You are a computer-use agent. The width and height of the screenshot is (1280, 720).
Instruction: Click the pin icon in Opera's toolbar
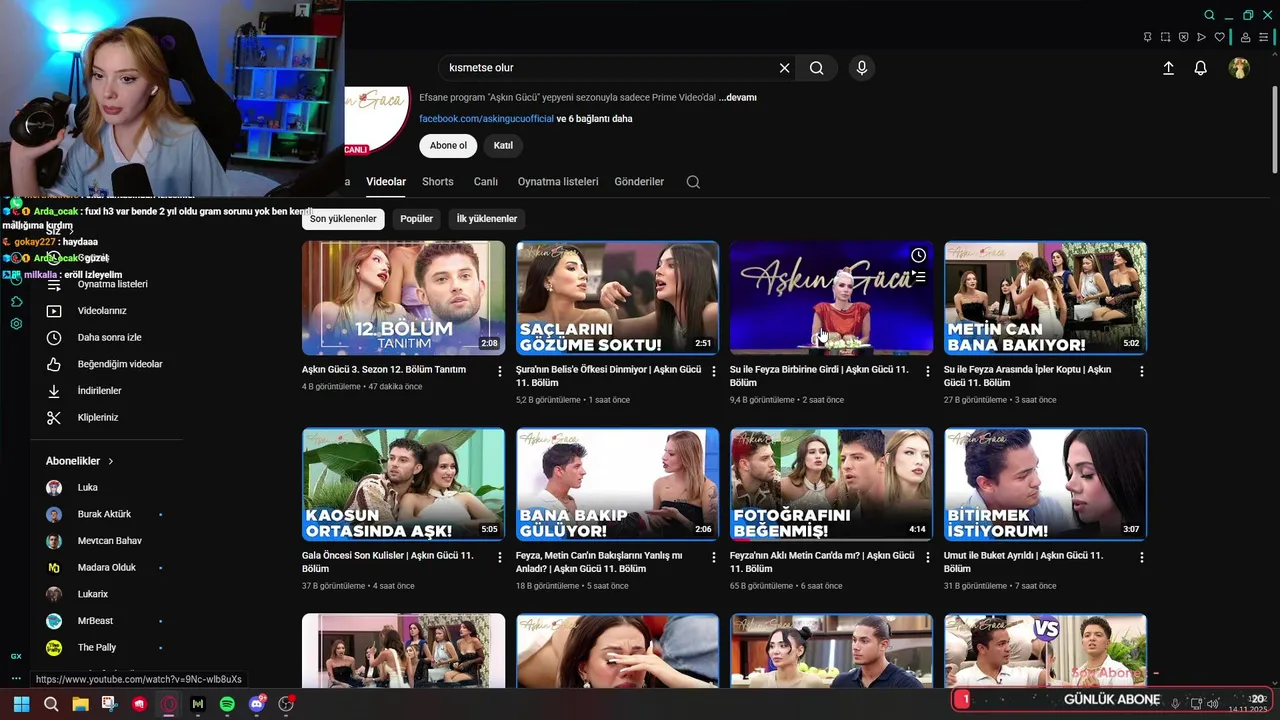tap(1147, 37)
